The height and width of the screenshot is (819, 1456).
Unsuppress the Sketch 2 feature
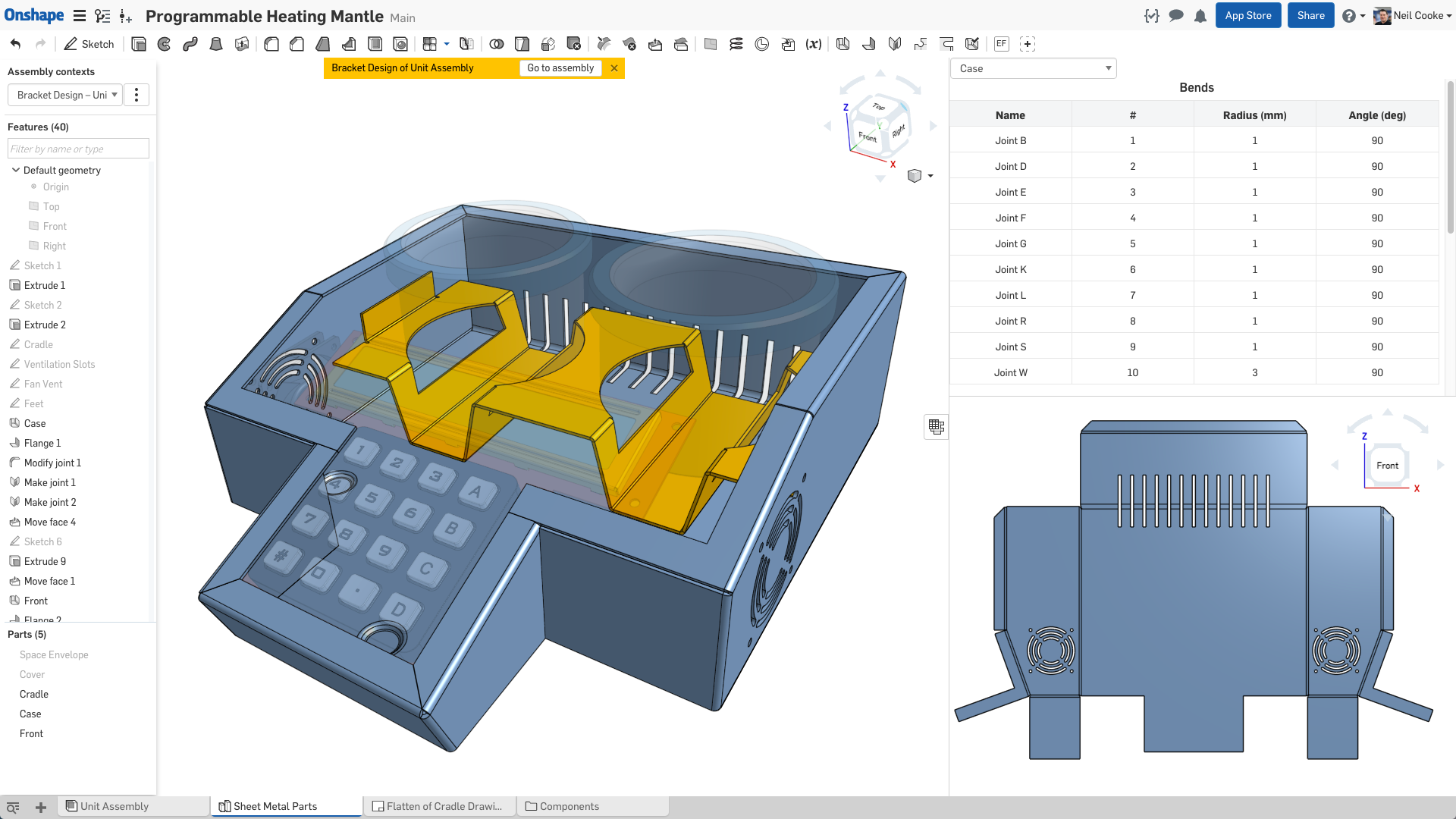[x=42, y=305]
